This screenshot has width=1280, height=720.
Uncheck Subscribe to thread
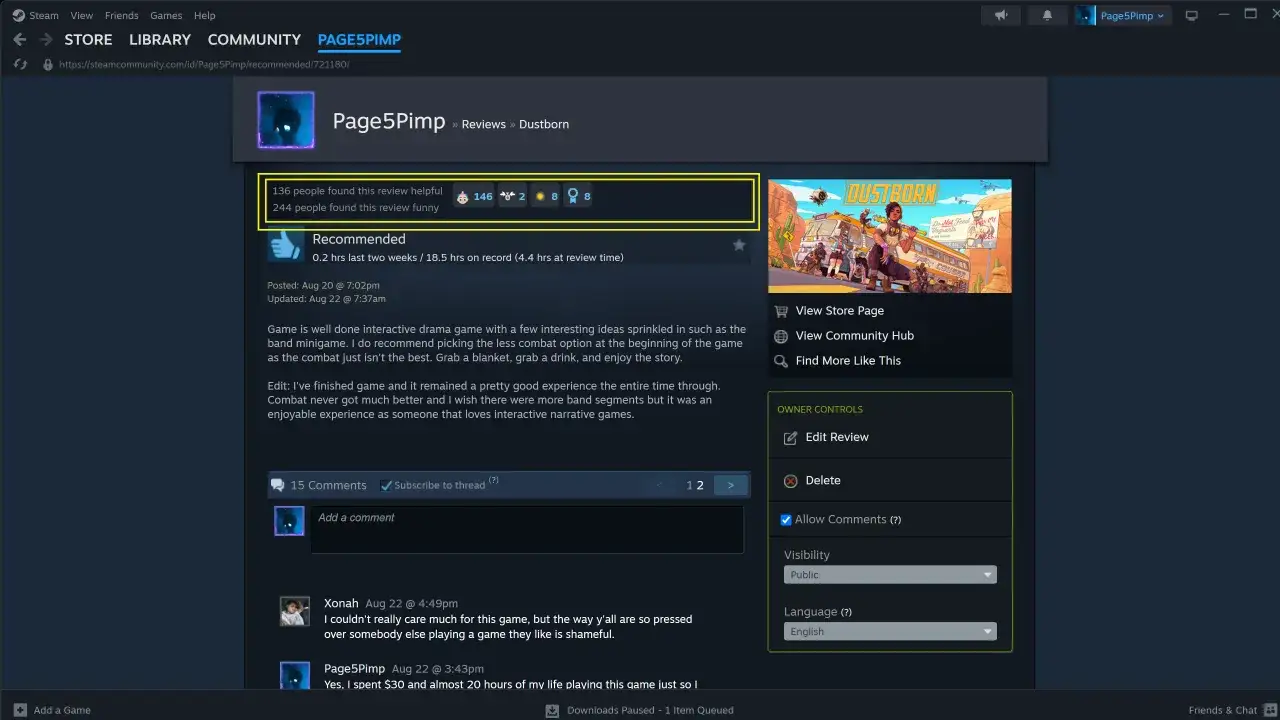point(387,485)
